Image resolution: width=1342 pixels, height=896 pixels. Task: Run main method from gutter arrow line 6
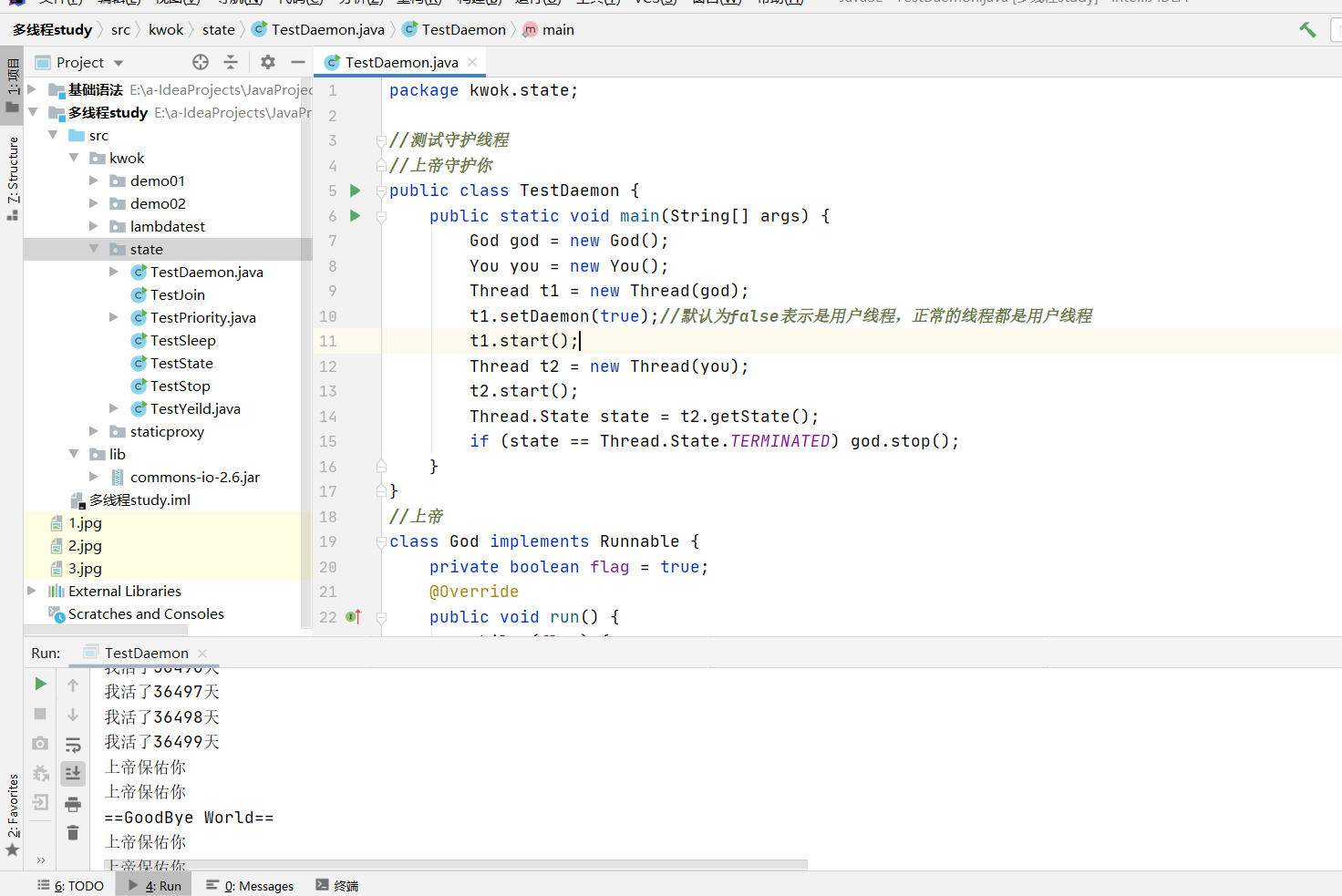tap(356, 216)
